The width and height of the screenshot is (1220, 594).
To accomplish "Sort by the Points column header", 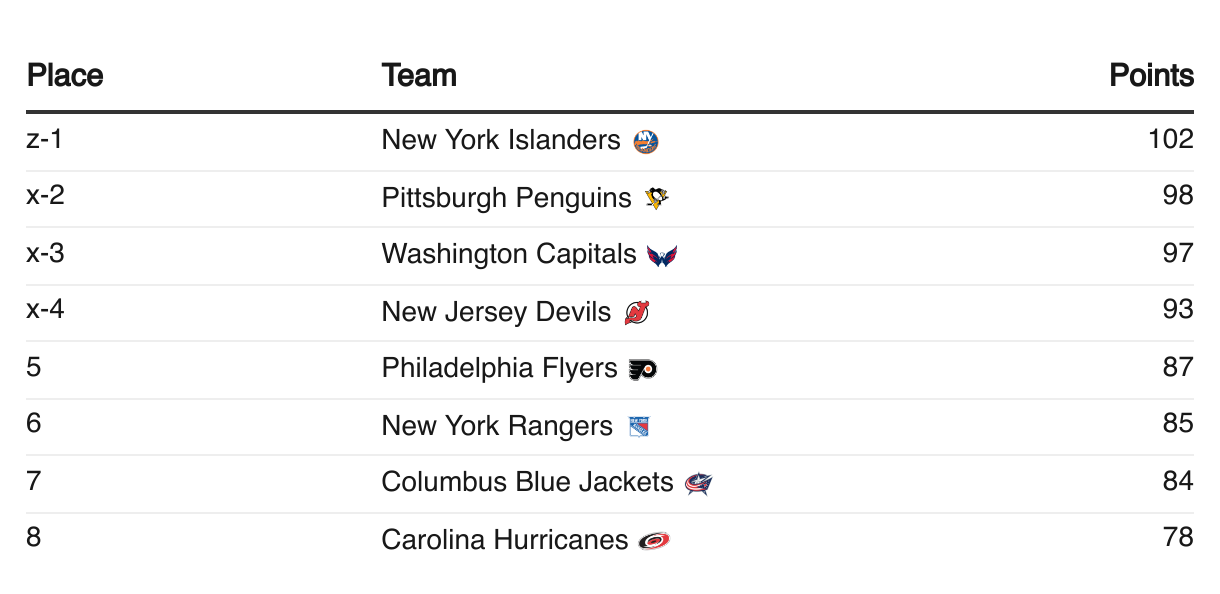I will 1151,76.
